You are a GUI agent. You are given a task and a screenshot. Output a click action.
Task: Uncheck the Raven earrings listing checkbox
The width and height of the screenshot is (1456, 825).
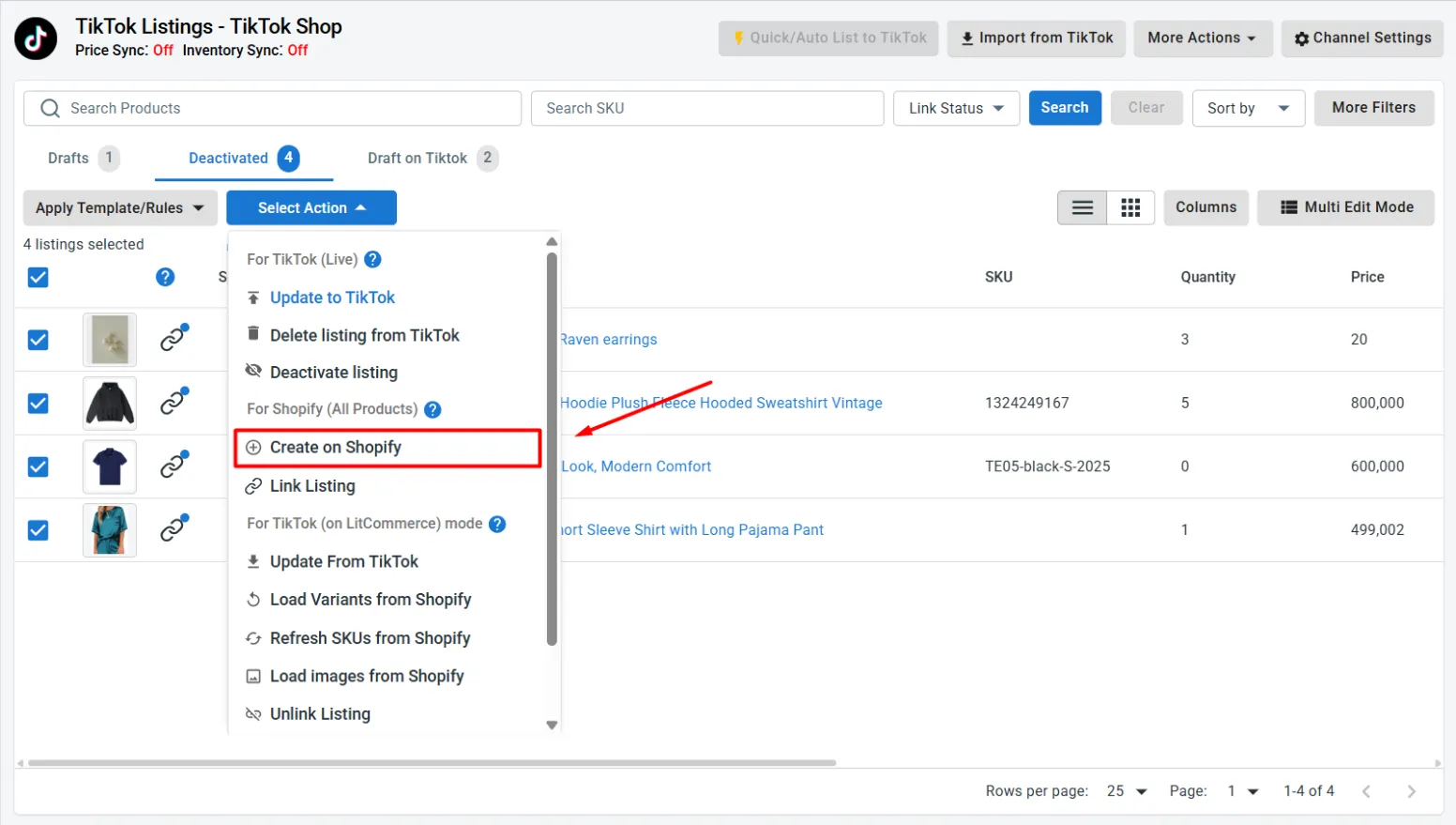pyautogui.click(x=38, y=340)
